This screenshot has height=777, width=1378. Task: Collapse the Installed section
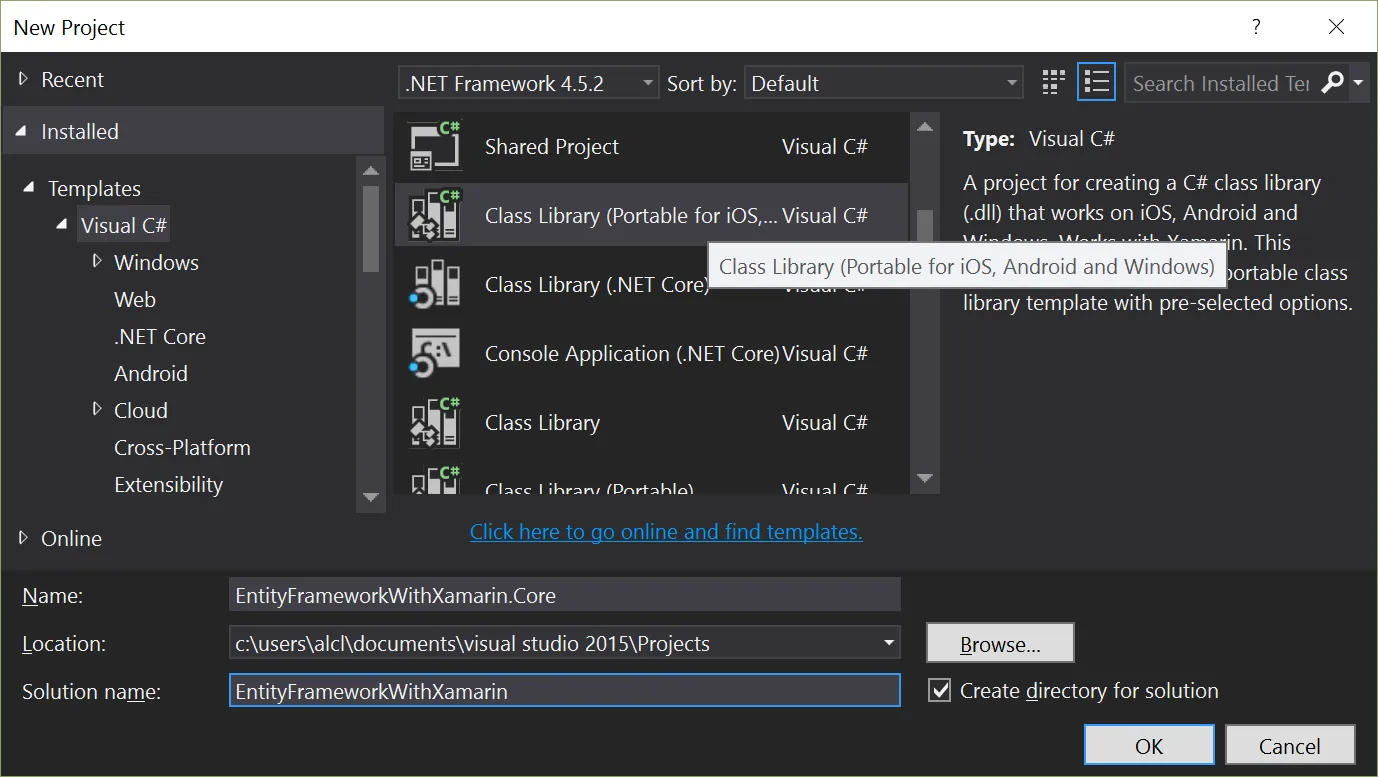[23, 131]
